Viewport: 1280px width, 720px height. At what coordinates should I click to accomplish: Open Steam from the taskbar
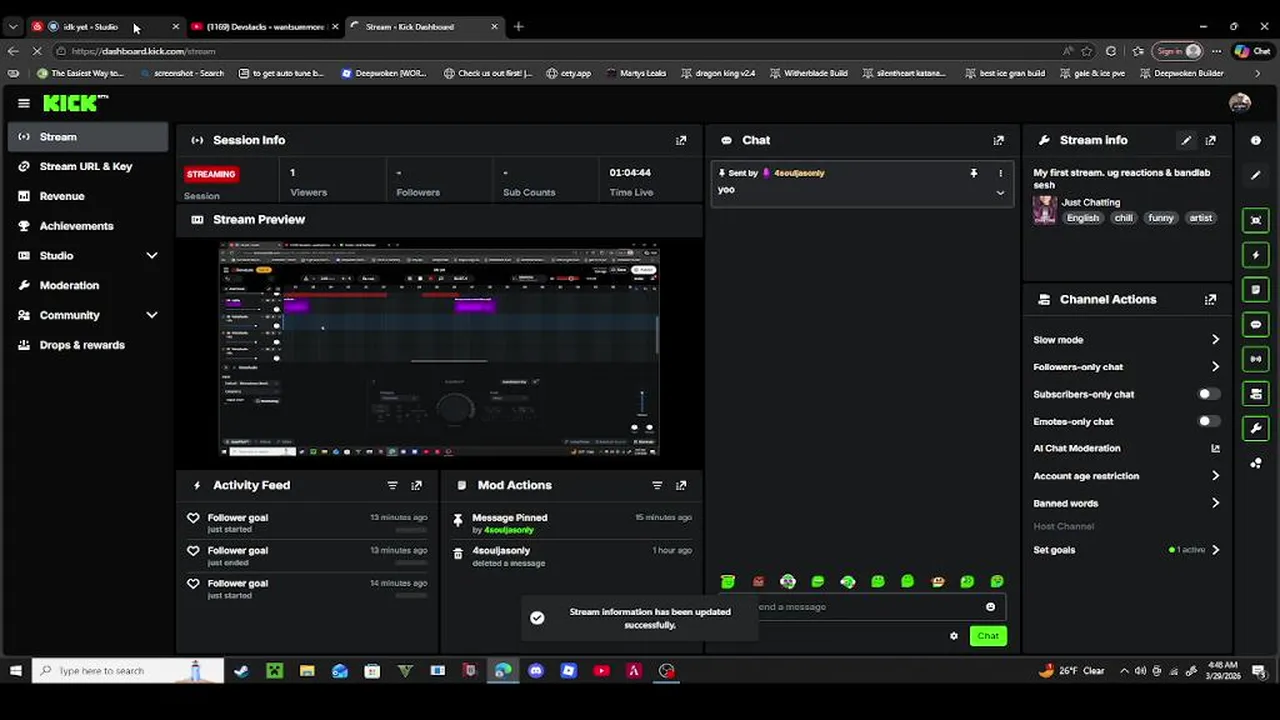[x=241, y=671]
